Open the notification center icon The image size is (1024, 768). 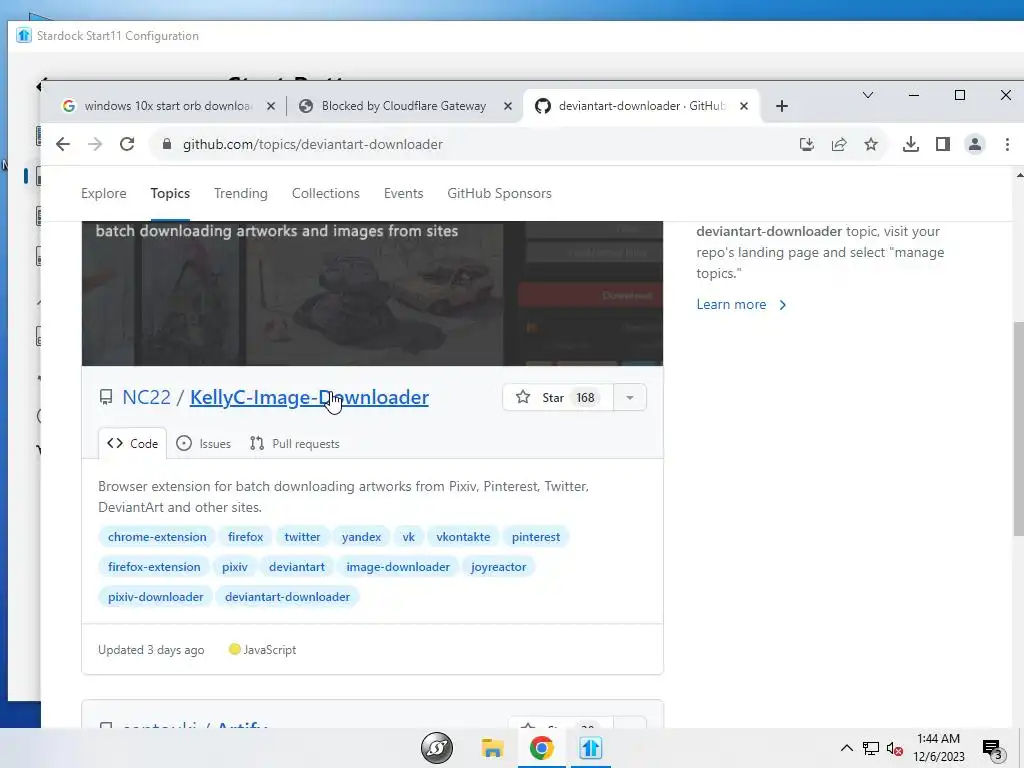point(992,749)
